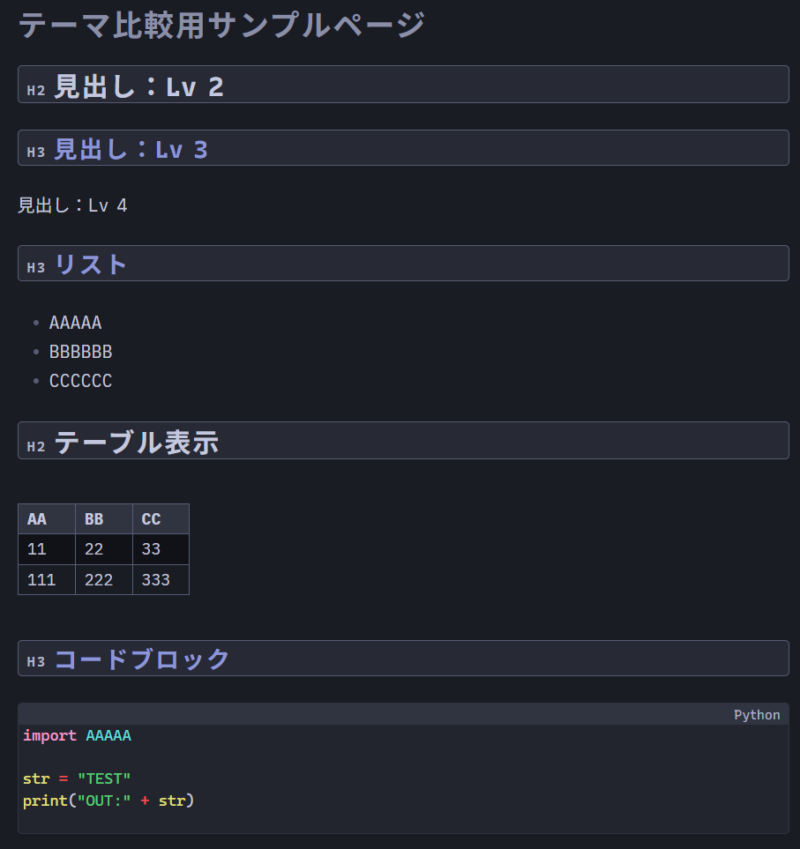This screenshot has width=800, height=849.
Task: Click the bullet point before CCCCCC
Action: click(36, 381)
